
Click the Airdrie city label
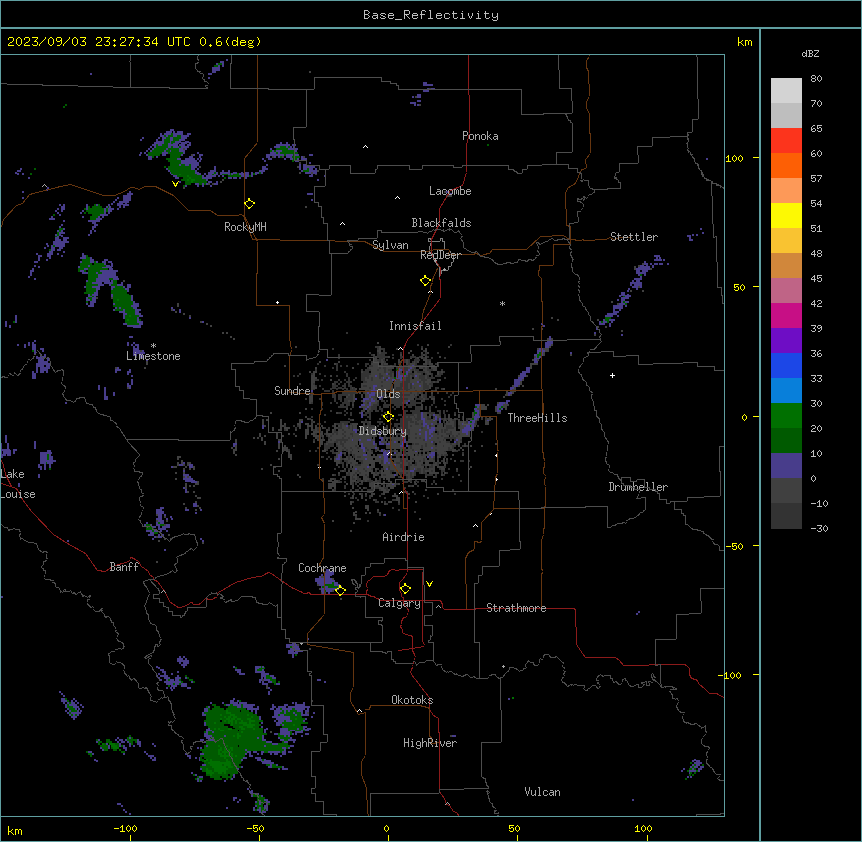(403, 537)
